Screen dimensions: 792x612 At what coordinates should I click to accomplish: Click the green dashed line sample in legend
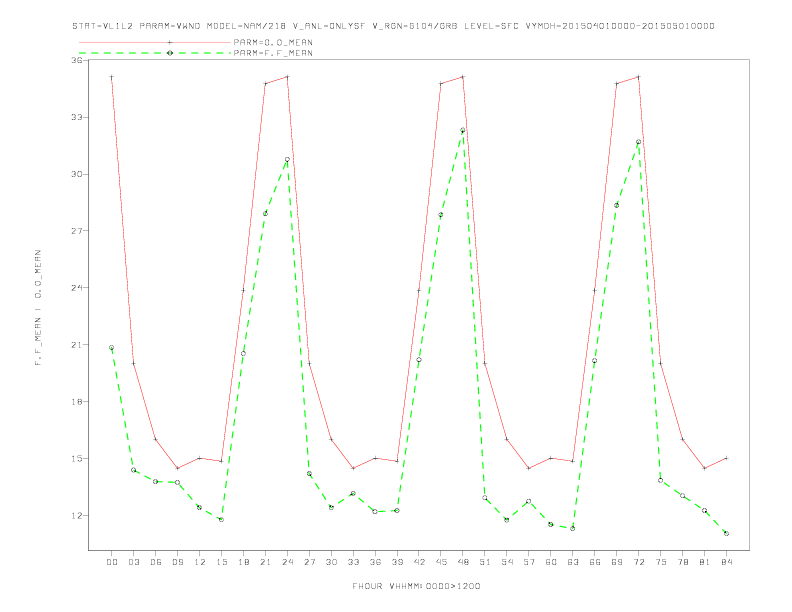point(155,53)
